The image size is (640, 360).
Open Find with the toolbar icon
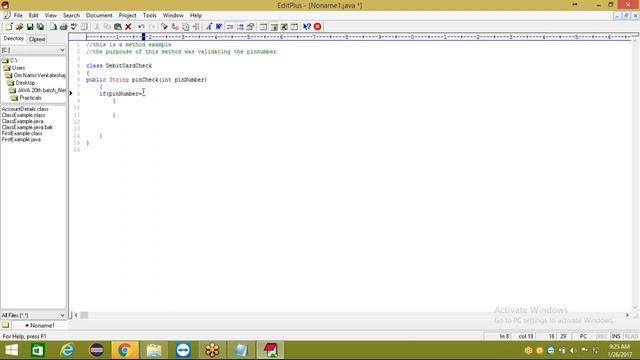tap(164, 27)
